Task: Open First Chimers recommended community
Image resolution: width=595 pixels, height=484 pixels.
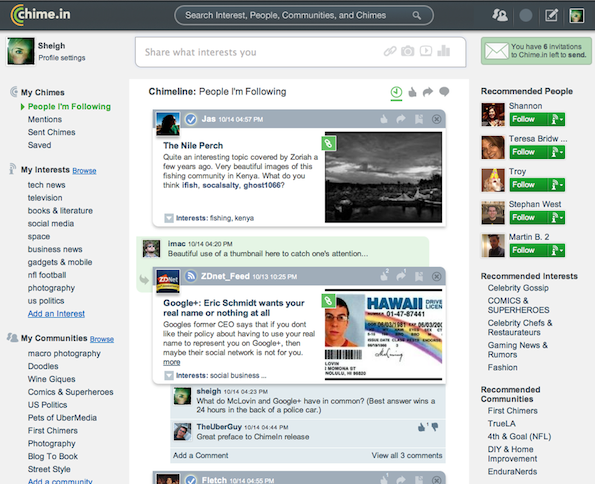Action: click(513, 411)
